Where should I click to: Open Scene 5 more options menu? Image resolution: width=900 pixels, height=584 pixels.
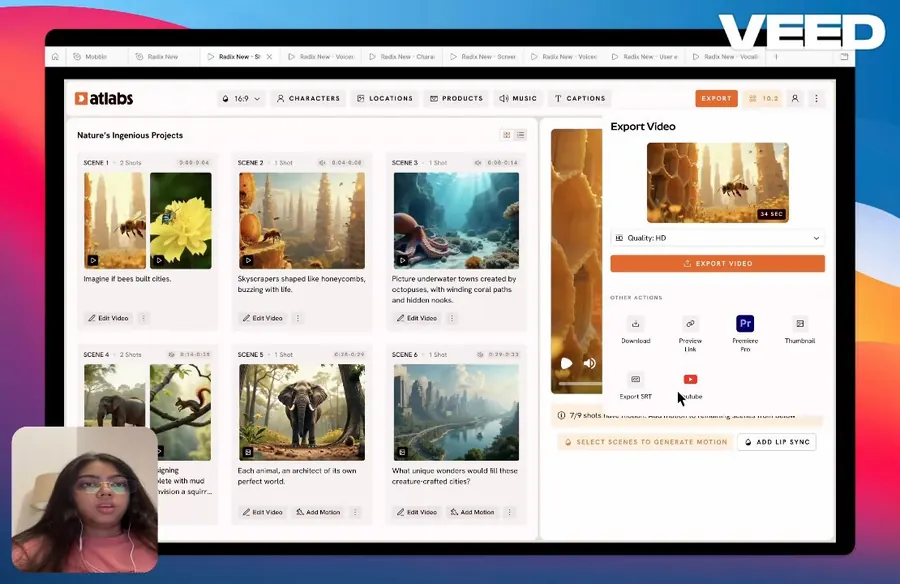tap(355, 512)
